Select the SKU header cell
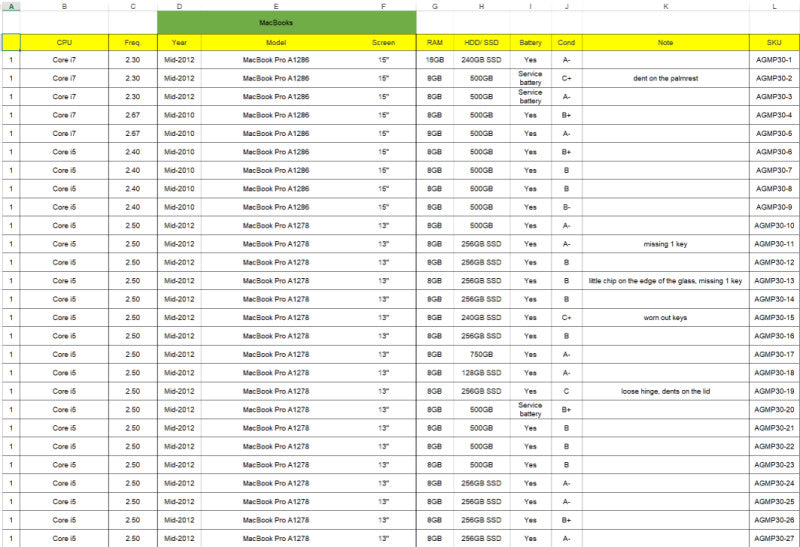800x547 pixels. 774,42
